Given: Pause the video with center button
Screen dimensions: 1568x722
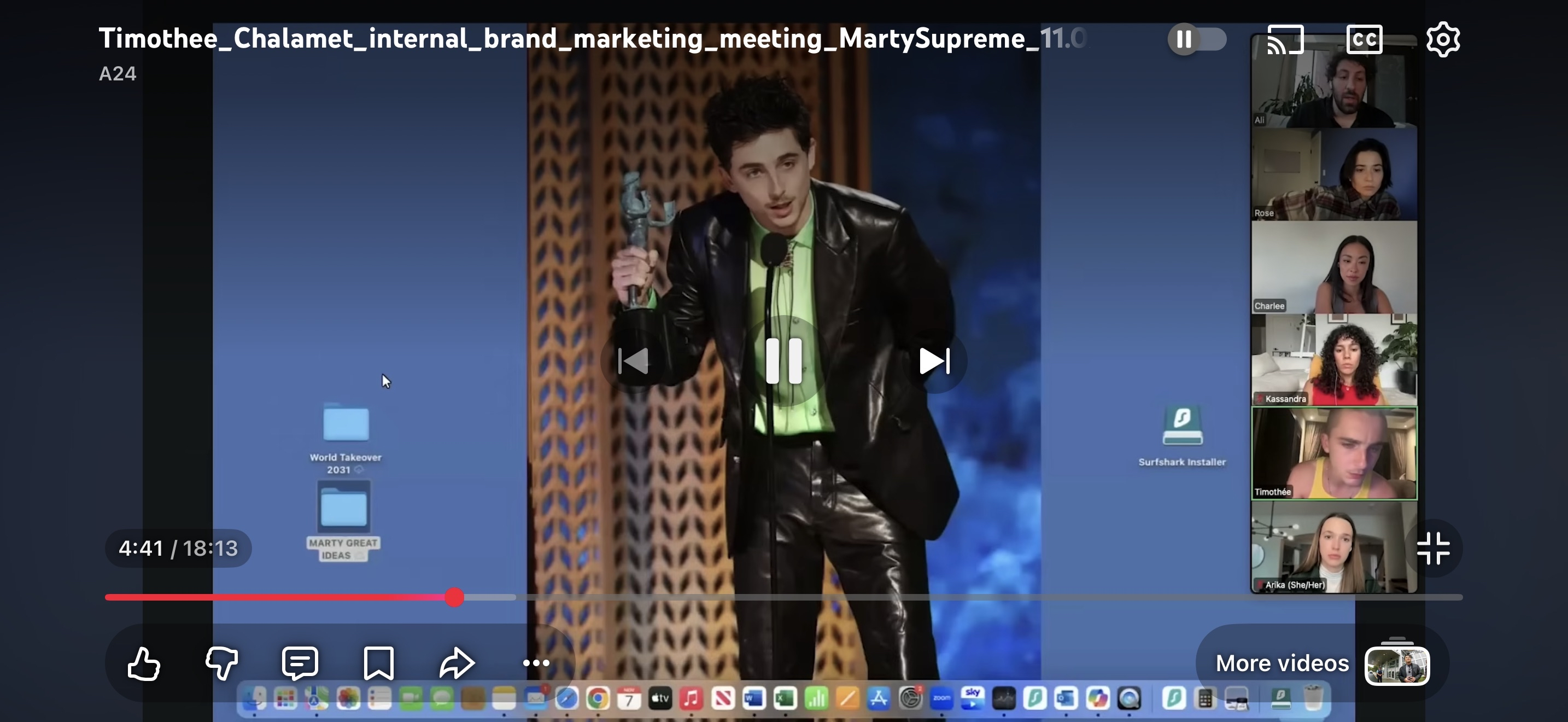Looking at the screenshot, I should coord(783,361).
